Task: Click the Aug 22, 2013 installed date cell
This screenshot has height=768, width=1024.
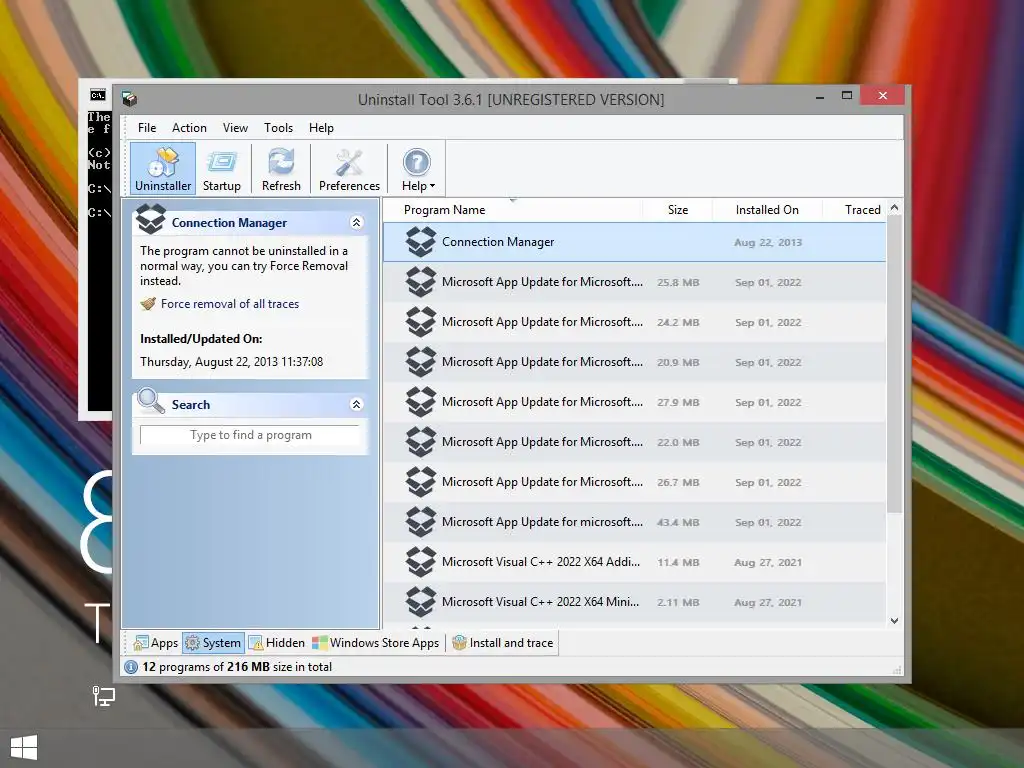Action: [767, 242]
